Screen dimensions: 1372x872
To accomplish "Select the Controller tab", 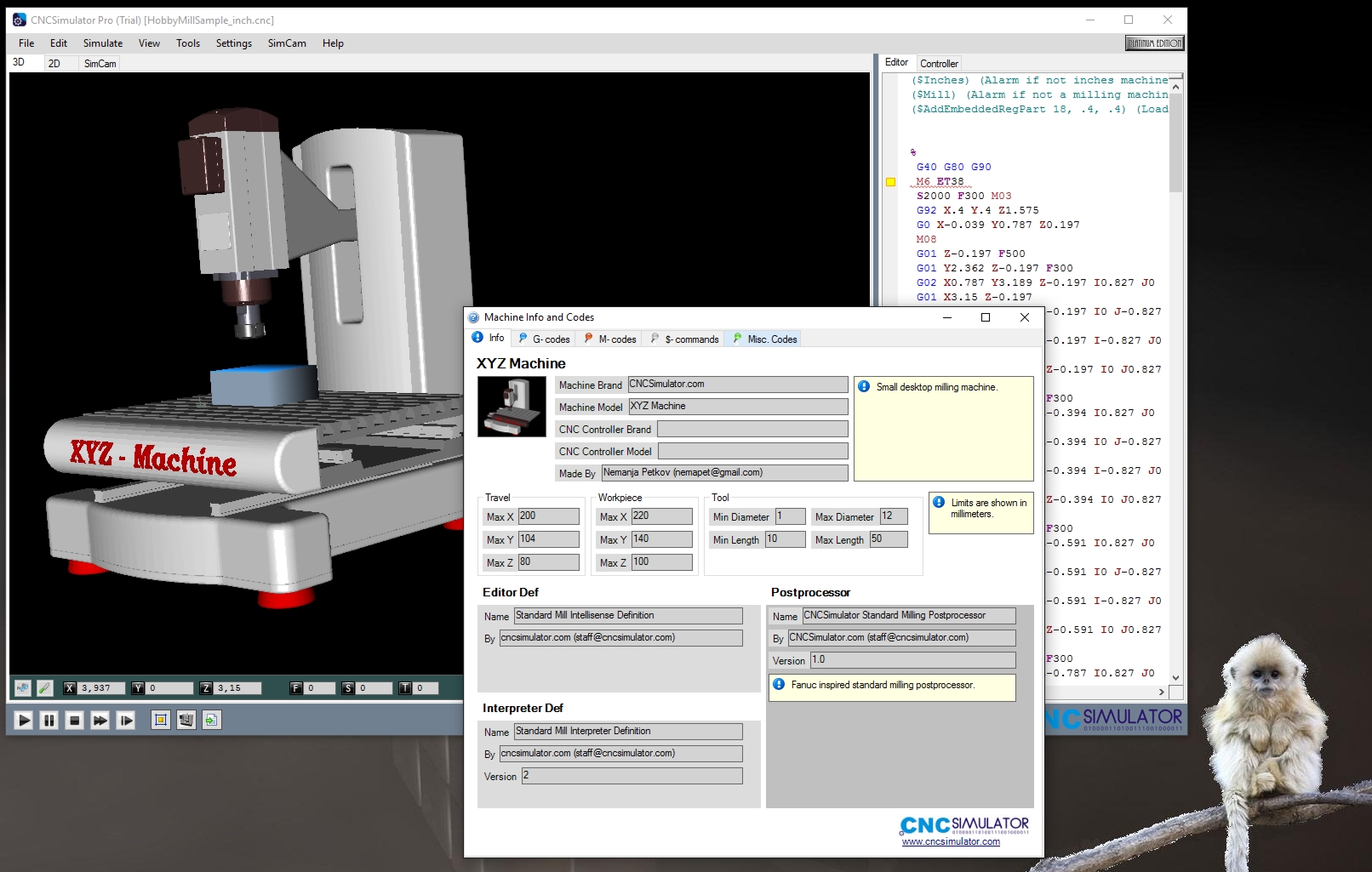I will [x=939, y=64].
